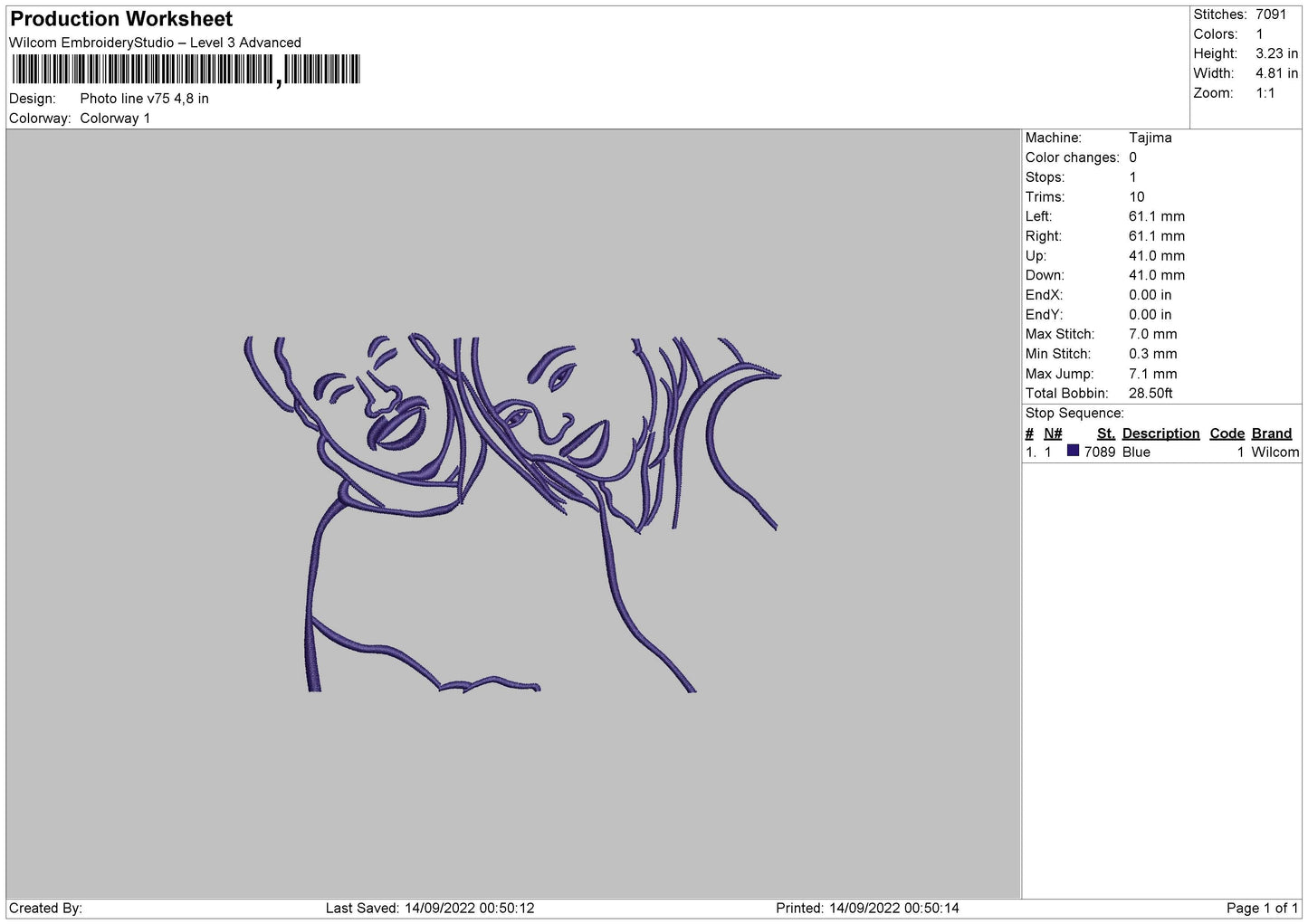Click the EndX value 0.00 in

tap(1150, 295)
